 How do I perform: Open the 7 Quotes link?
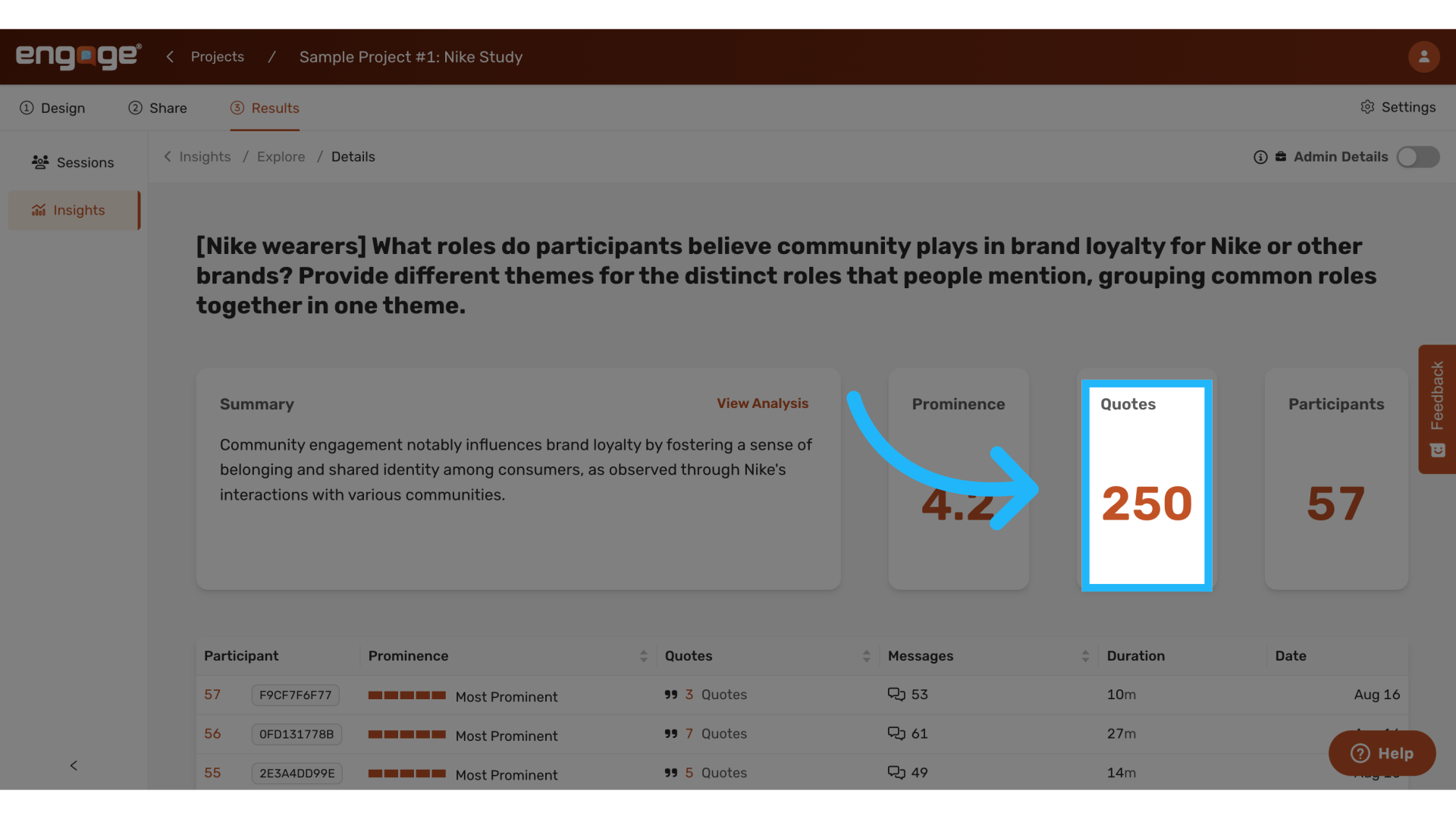[716, 734]
